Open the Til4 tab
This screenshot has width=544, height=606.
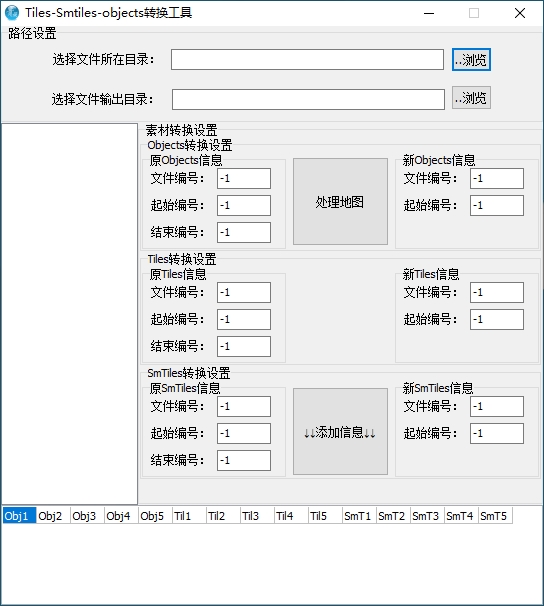tap(291, 516)
